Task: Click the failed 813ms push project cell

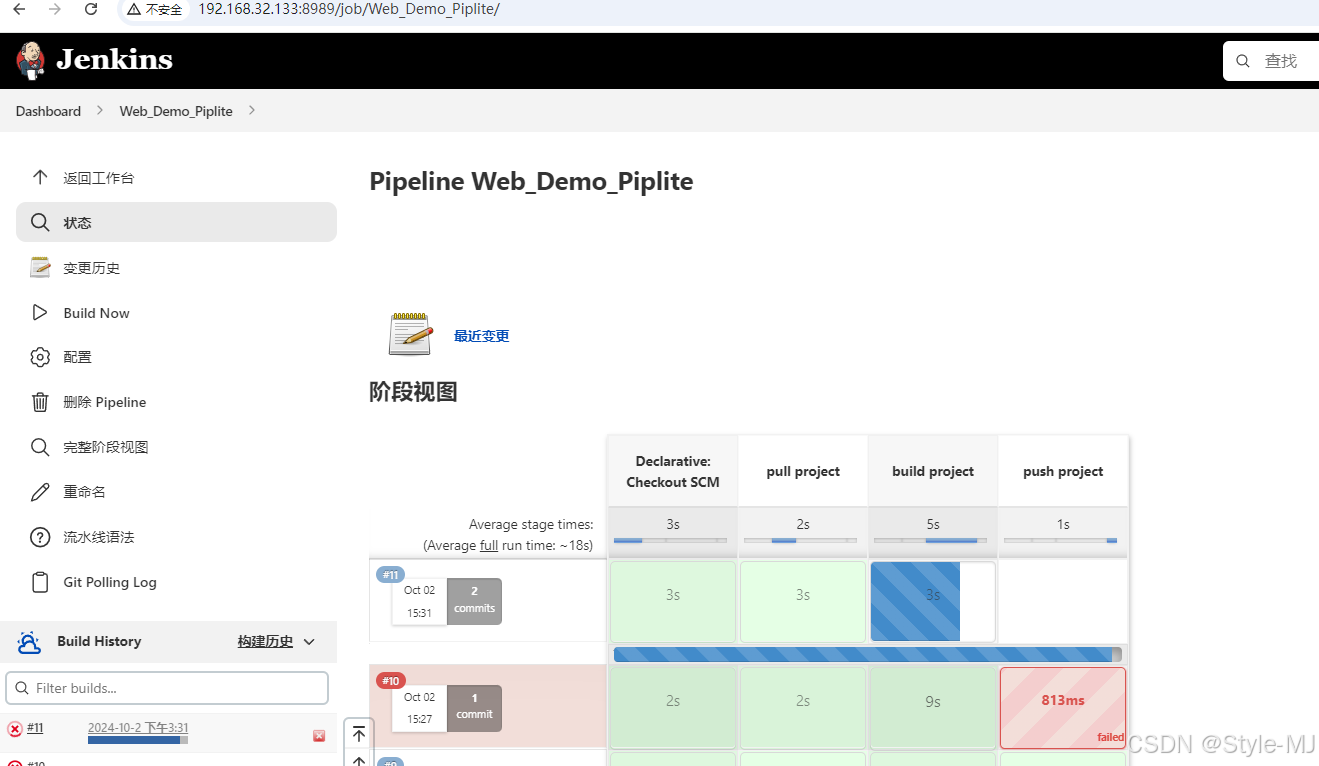Action: click(1063, 708)
